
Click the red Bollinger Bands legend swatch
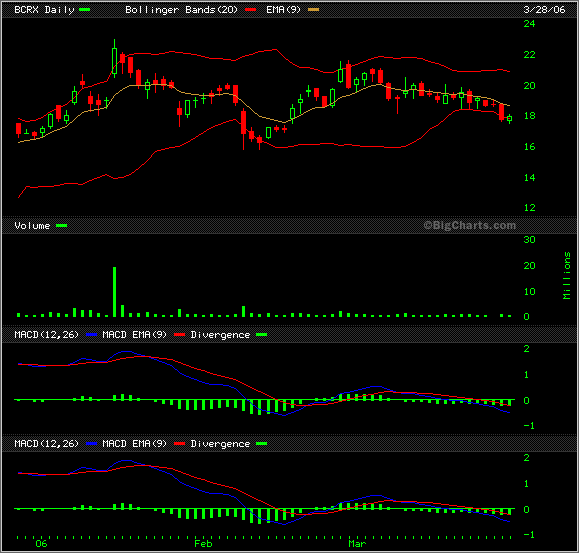(250, 10)
